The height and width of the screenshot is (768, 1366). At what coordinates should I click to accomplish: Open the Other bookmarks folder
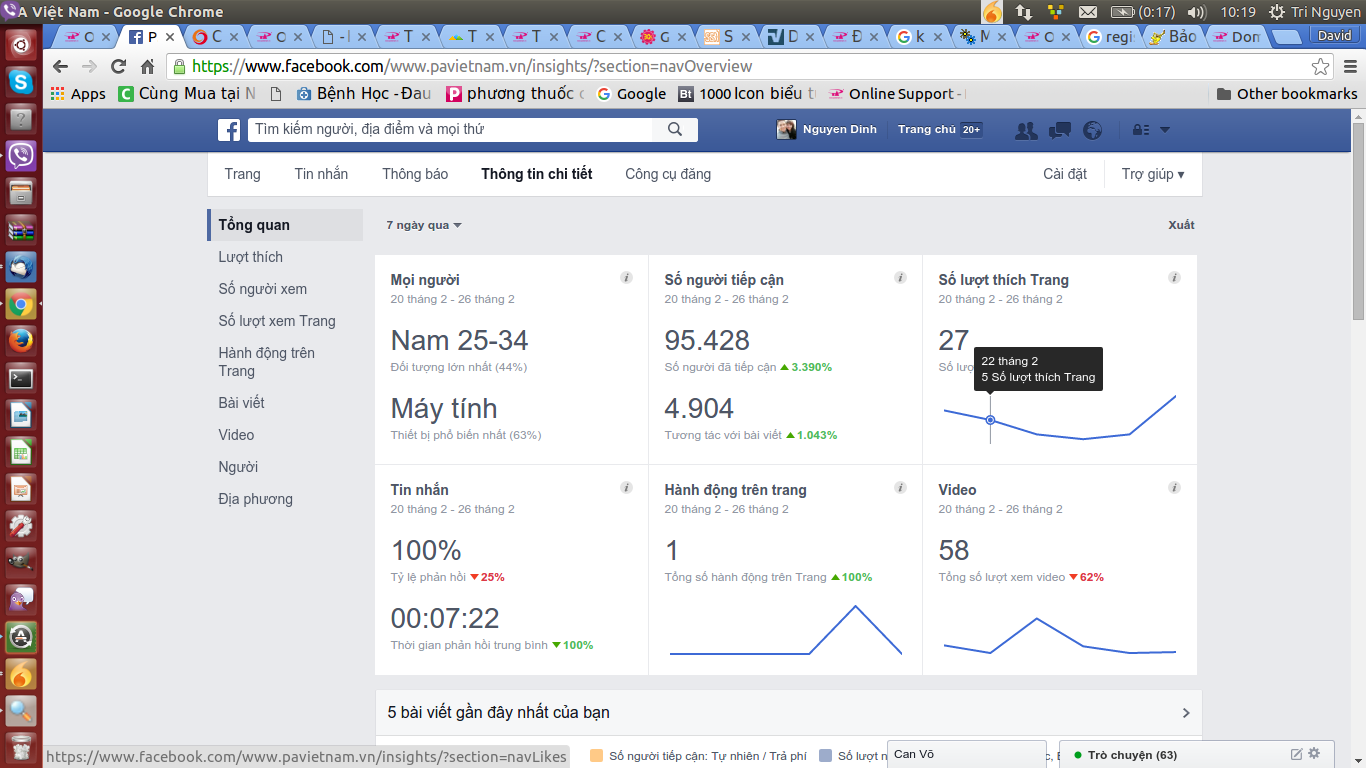click(1287, 94)
